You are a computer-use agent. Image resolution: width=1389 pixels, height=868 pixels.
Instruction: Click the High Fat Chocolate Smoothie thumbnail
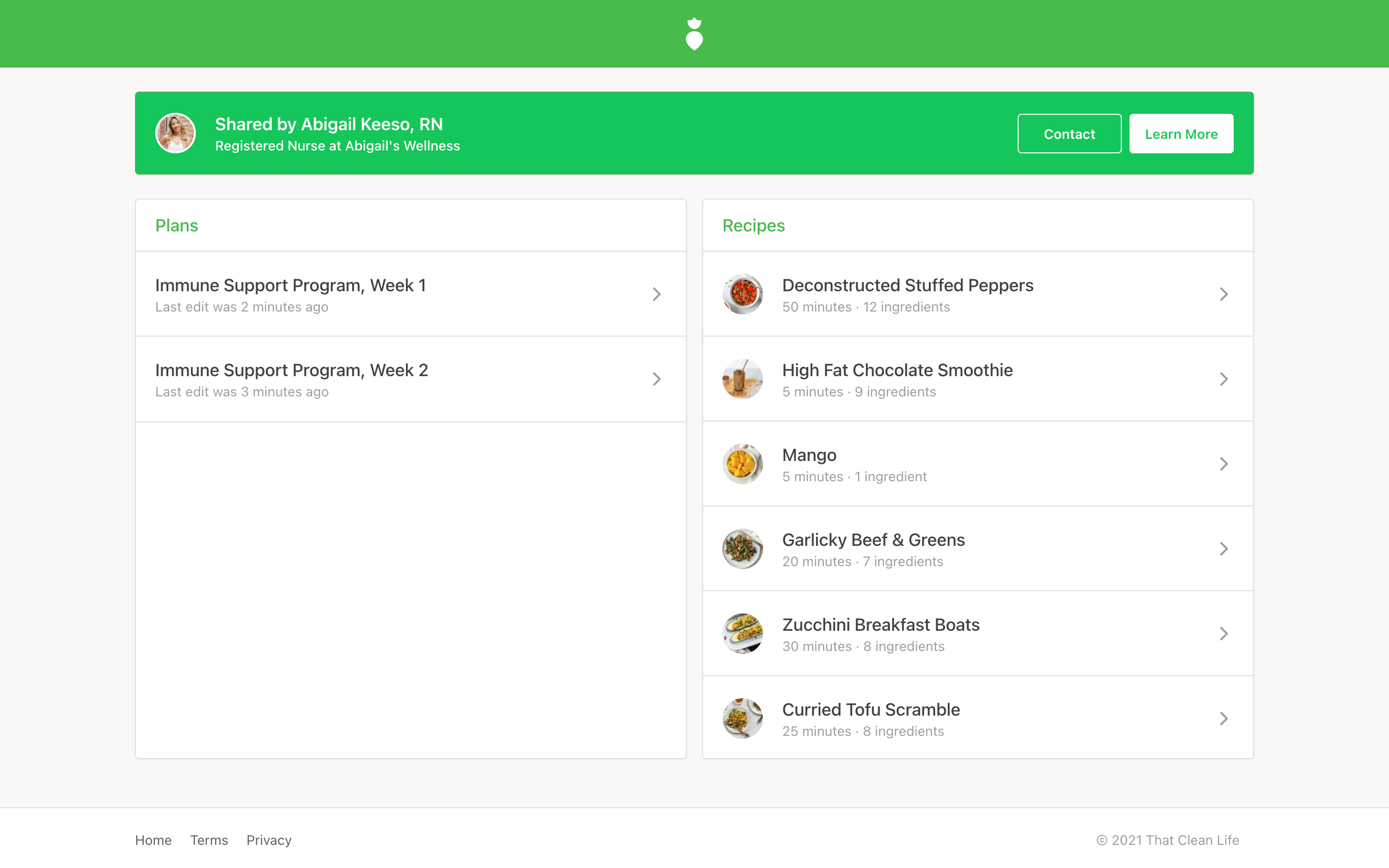tap(742, 379)
